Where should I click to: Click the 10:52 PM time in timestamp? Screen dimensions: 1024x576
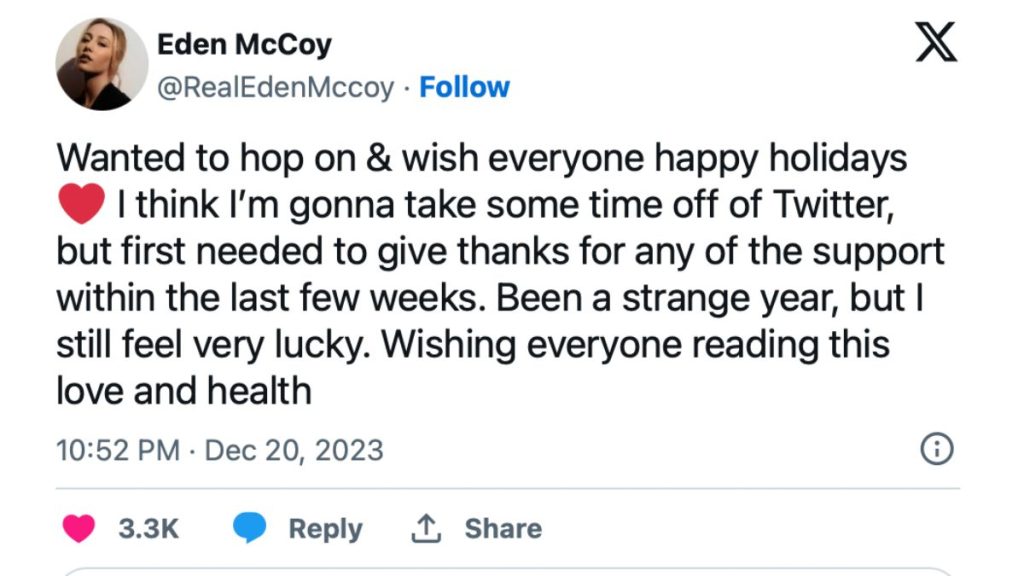118,450
